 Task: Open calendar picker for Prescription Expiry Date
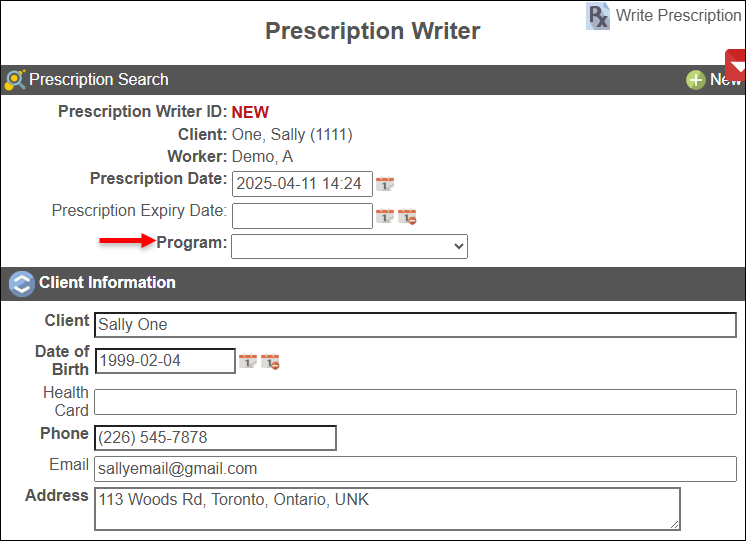385,216
